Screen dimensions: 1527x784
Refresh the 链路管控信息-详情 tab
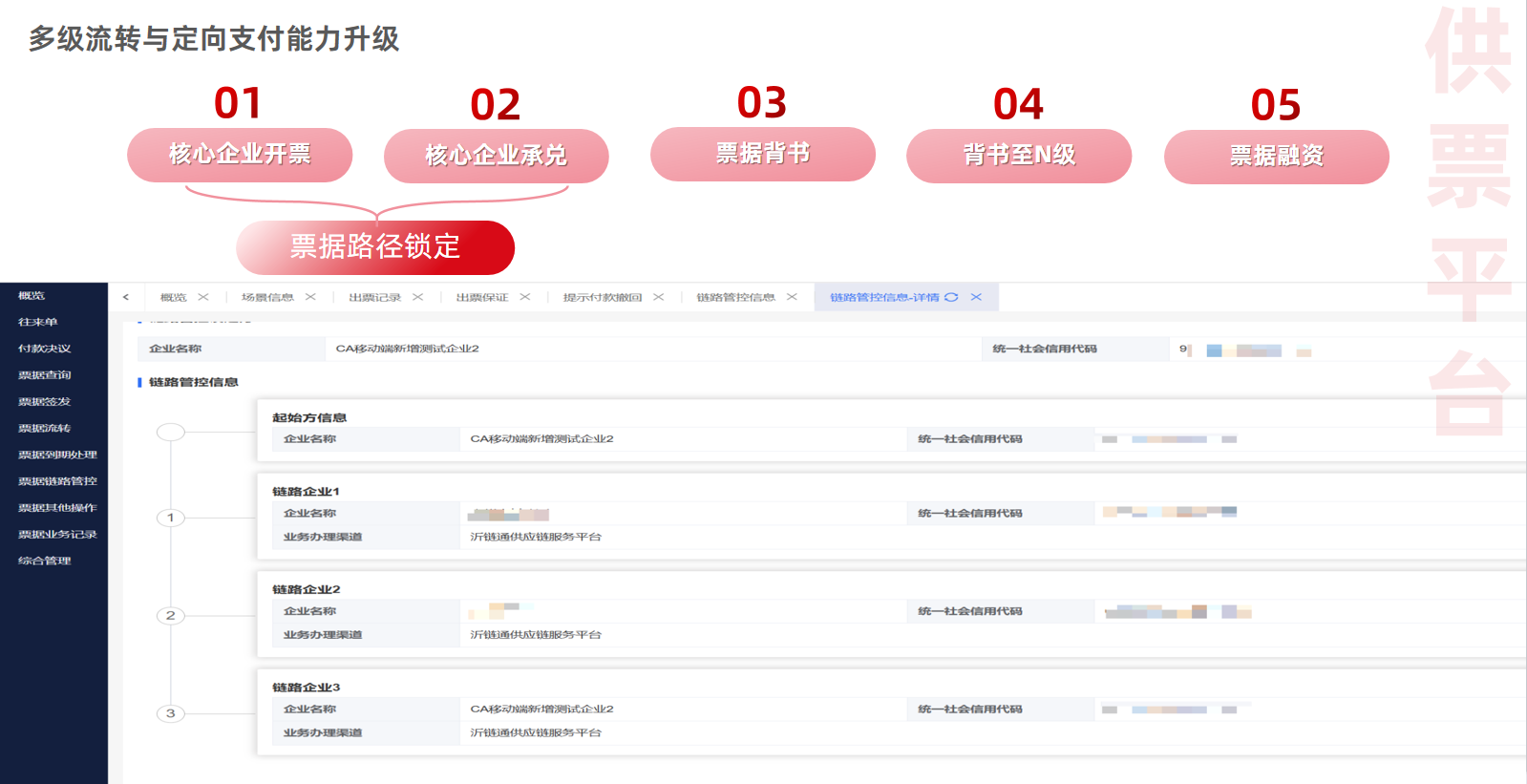pyautogui.click(x=951, y=297)
